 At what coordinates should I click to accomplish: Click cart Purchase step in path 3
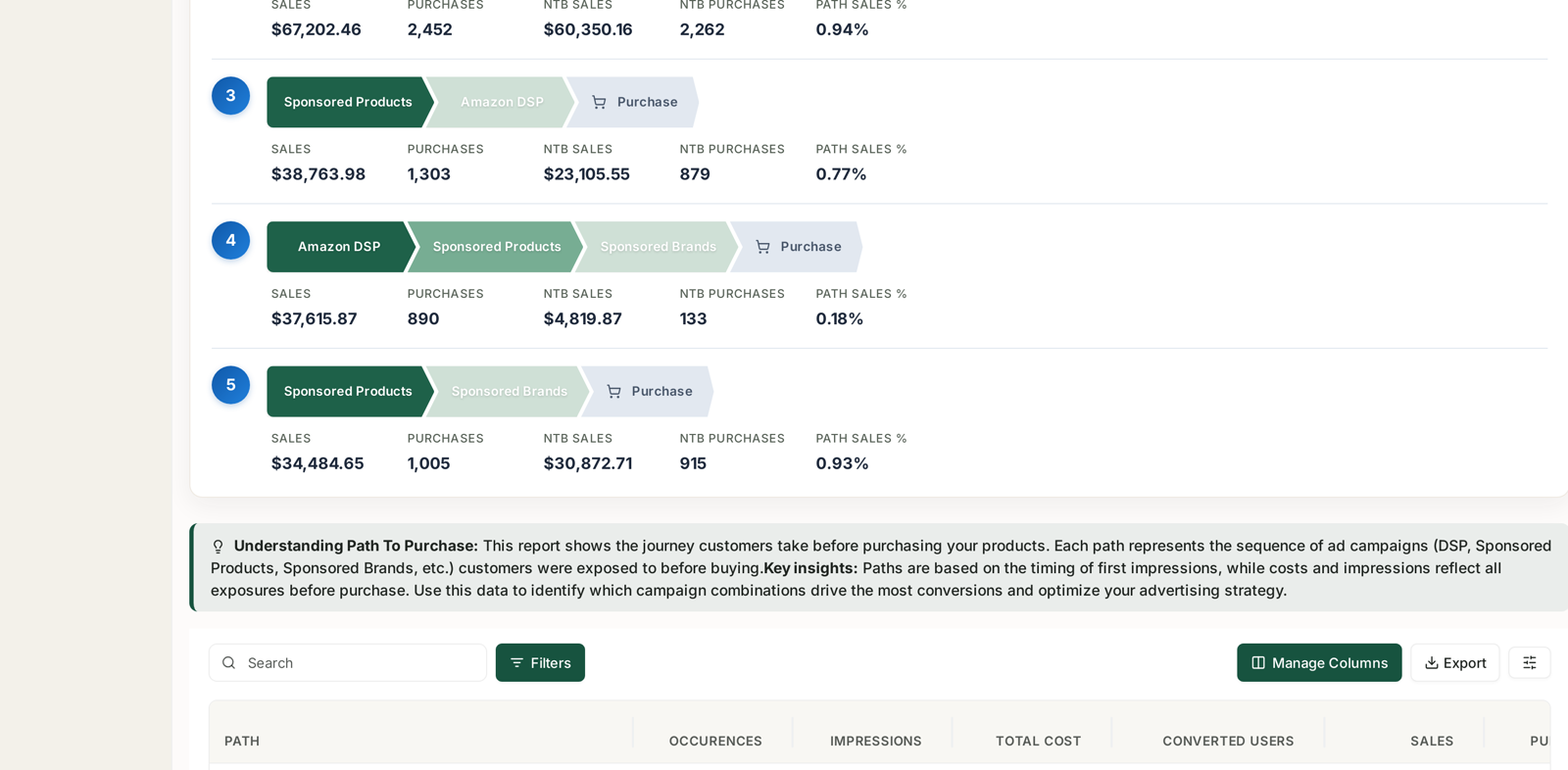pyautogui.click(x=634, y=102)
